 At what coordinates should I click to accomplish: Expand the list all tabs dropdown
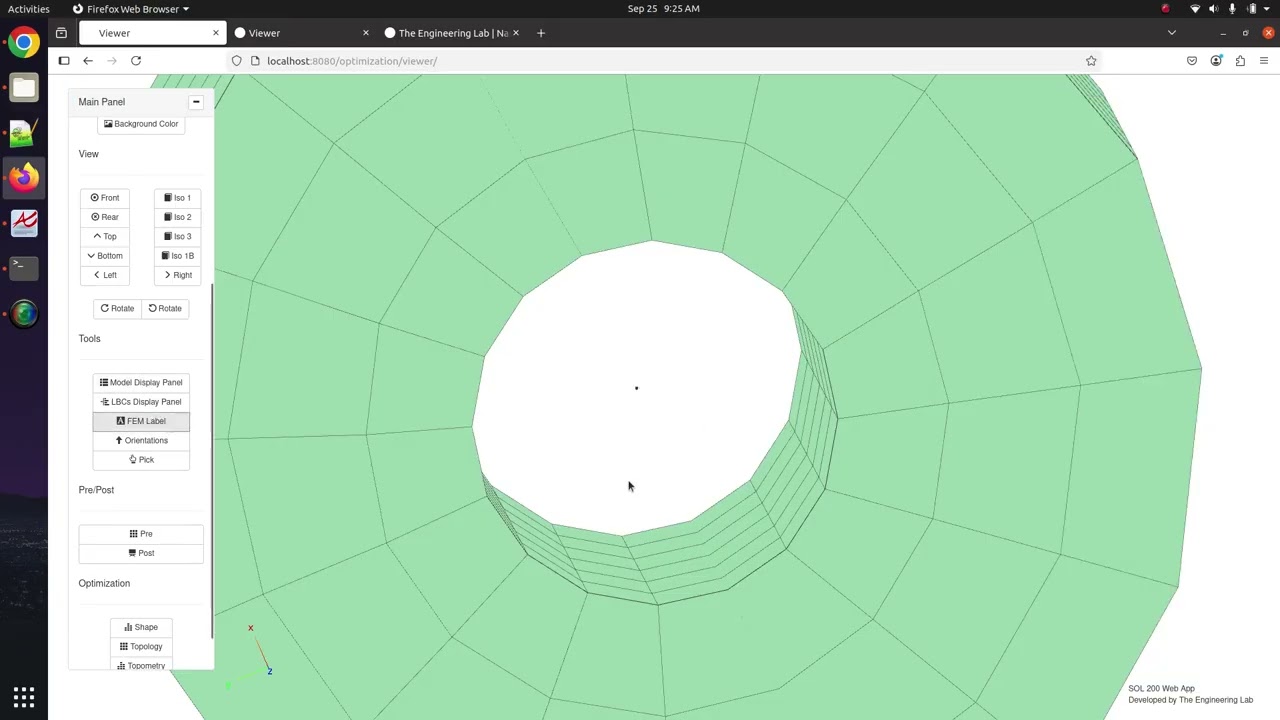(1172, 33)
